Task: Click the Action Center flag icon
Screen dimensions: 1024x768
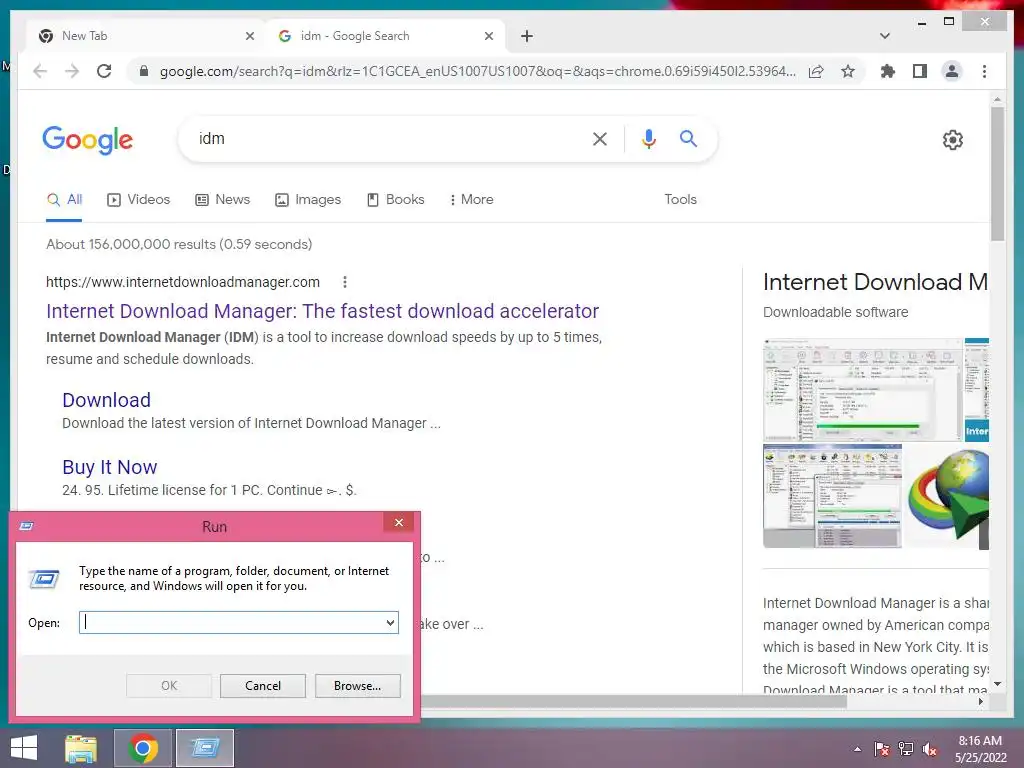Action: (x=881, y=749)
